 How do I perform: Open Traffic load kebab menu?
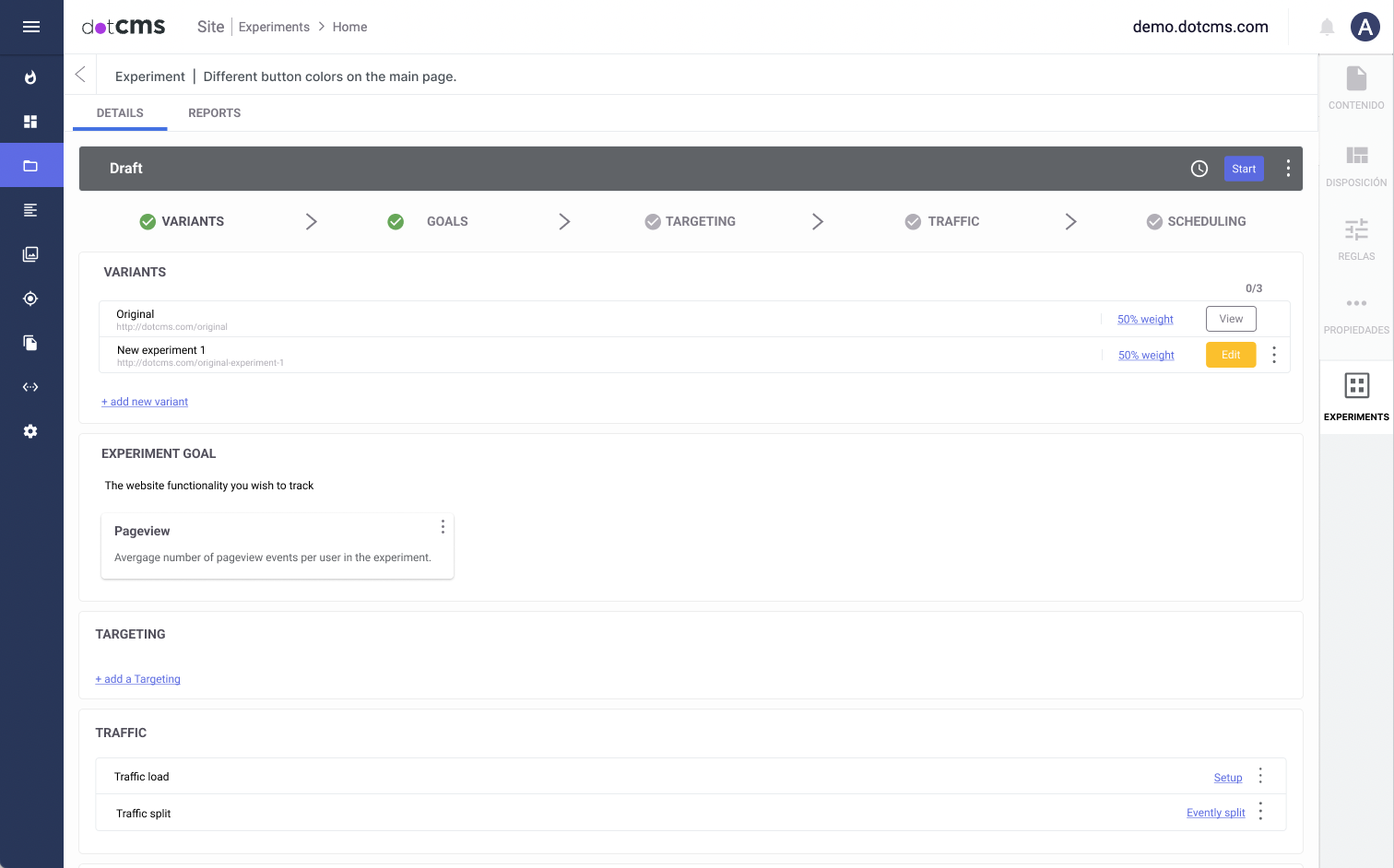point(1260,776)
